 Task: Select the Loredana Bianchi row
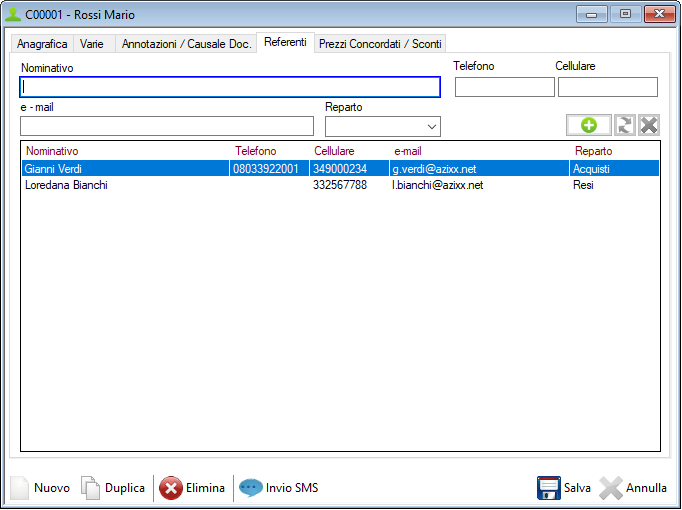(x=66, y=185)
